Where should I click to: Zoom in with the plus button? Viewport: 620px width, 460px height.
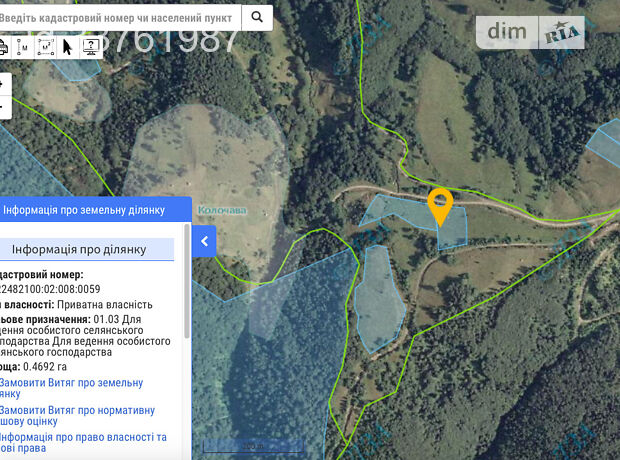[x=4, y=84]
